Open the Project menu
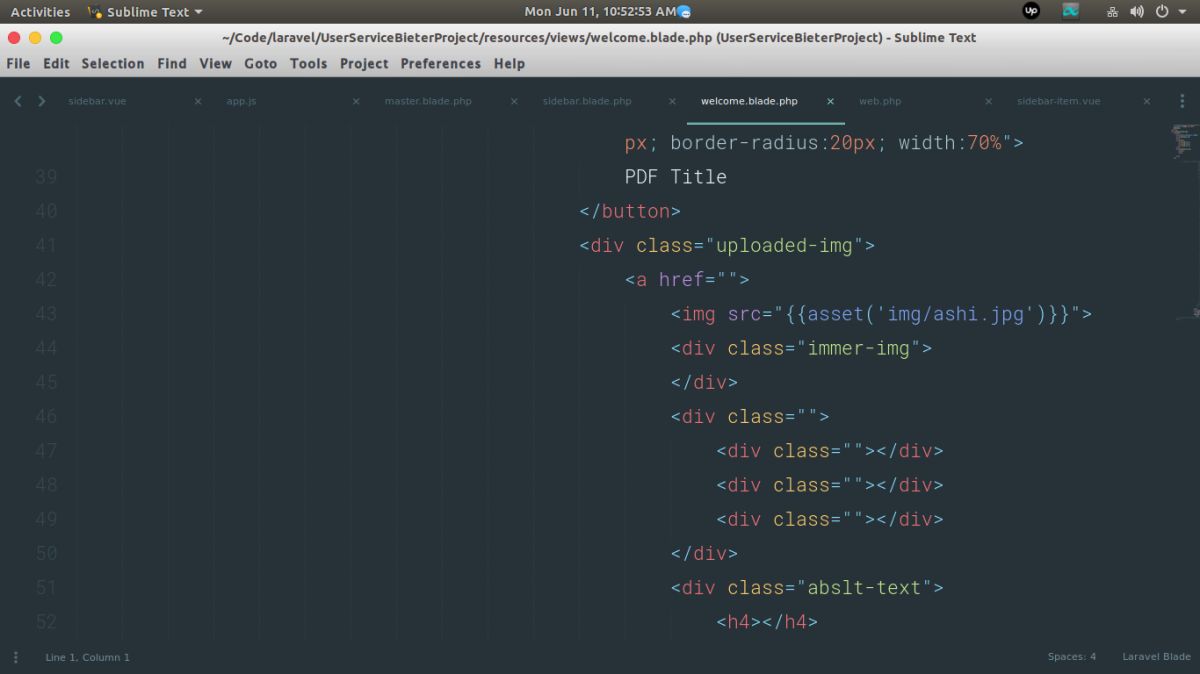 point(364,63)
